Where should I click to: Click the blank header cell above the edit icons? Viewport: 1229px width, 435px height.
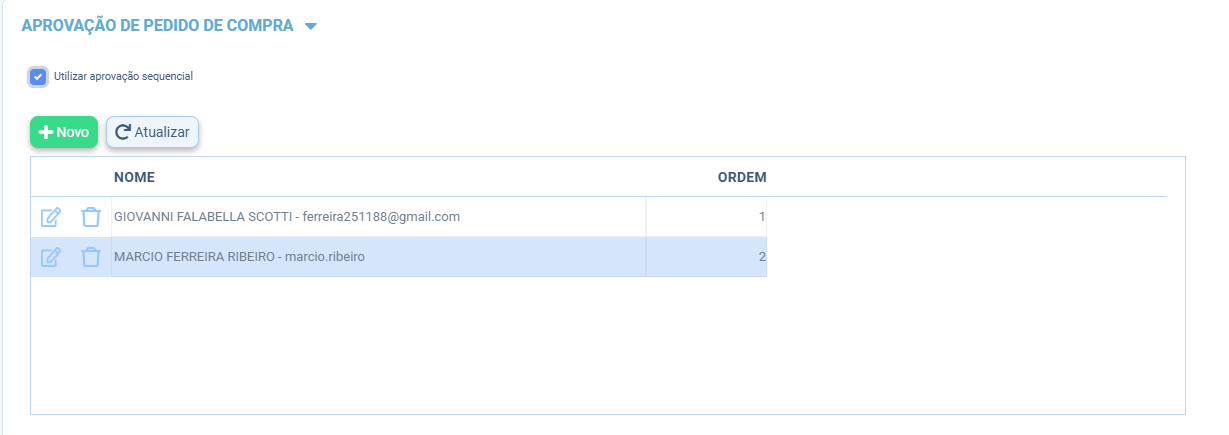pos(71,178)
